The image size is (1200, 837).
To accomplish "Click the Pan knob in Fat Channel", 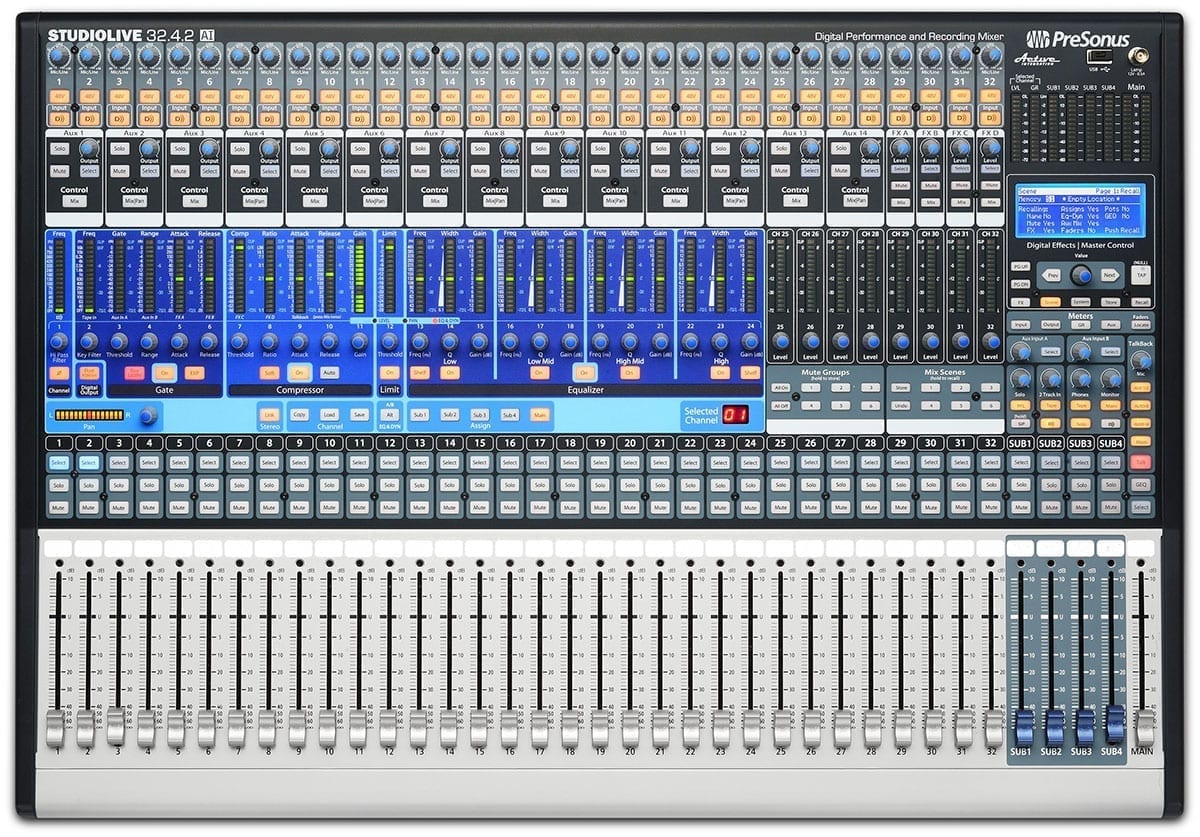I will (x=148, y=414).
